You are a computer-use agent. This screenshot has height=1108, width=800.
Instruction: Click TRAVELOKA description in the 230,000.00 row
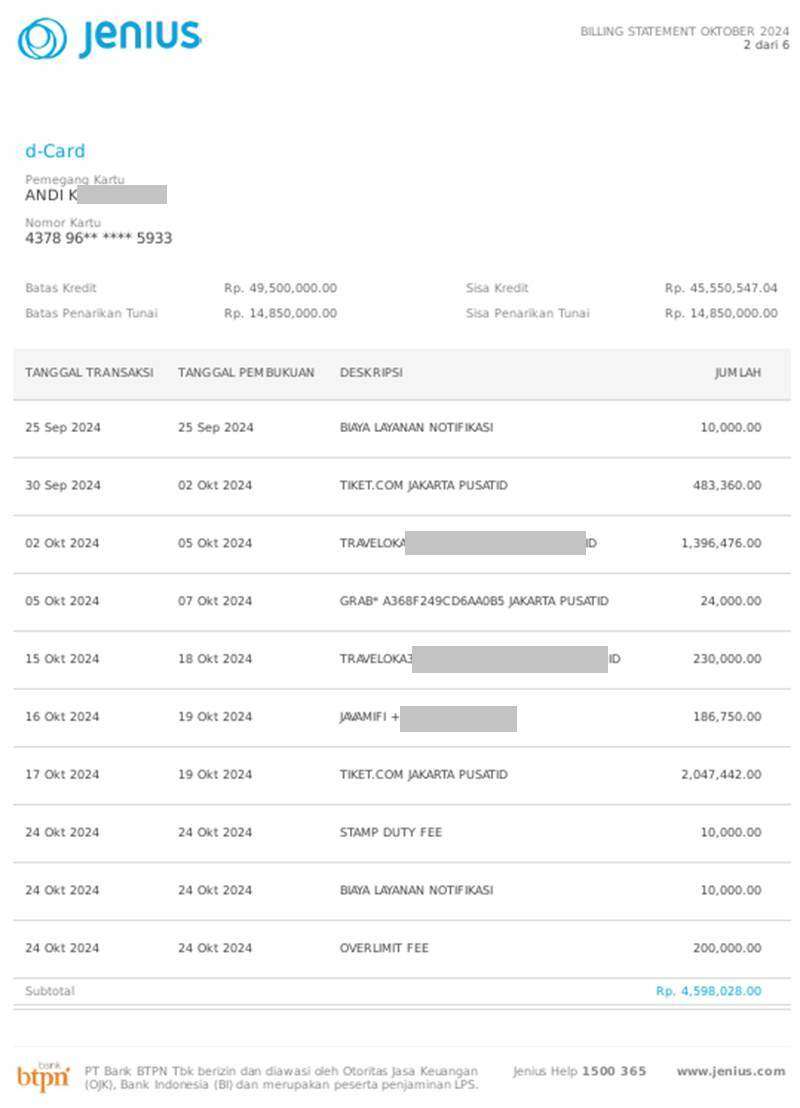pos(480,659)
